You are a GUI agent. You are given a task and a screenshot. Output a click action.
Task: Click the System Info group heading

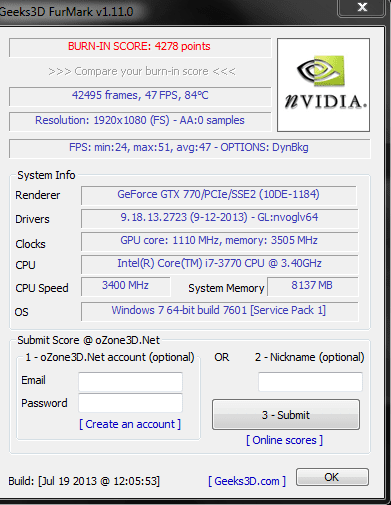point(46,175)
